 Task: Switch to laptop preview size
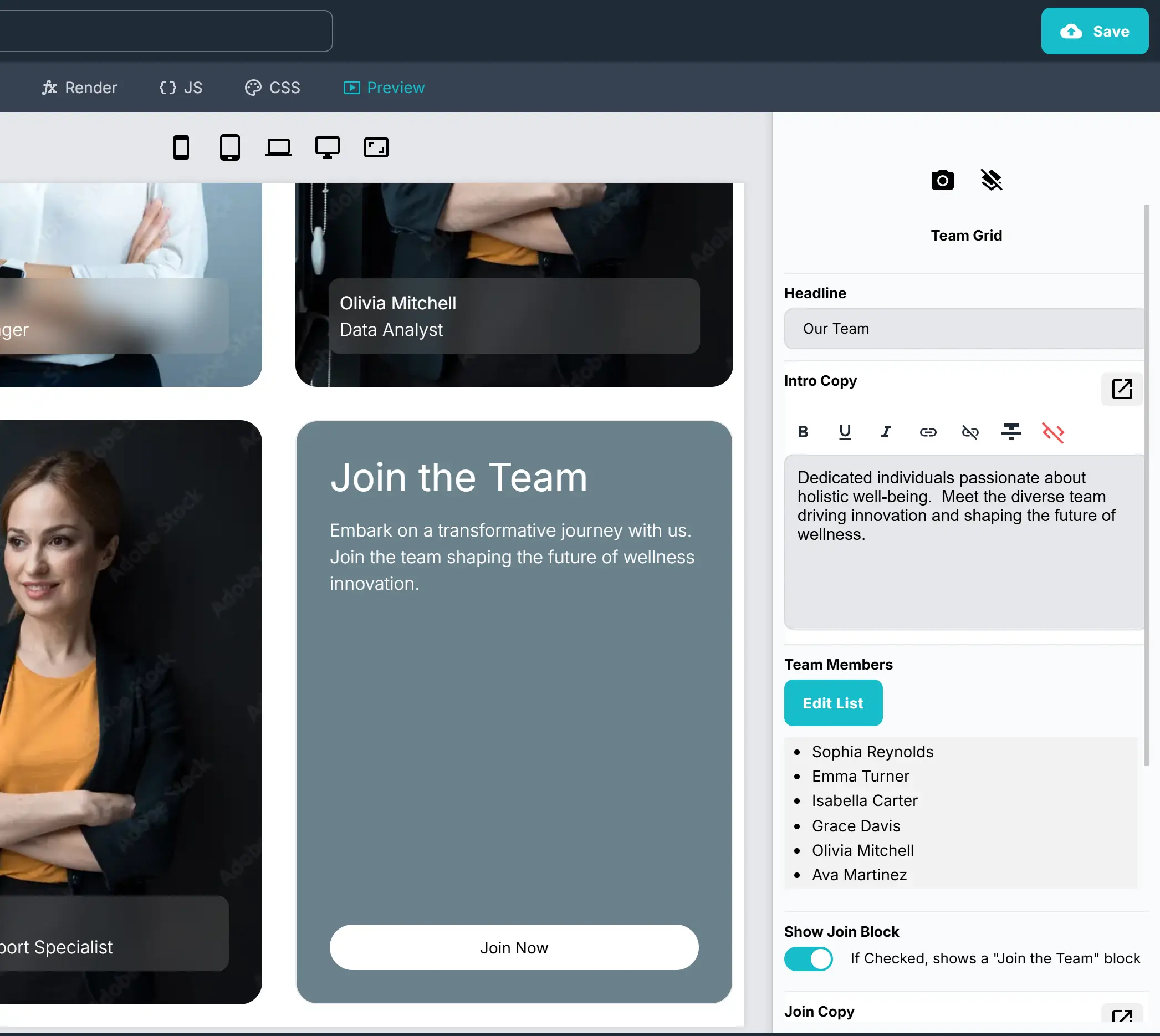[x=278, y=147]
